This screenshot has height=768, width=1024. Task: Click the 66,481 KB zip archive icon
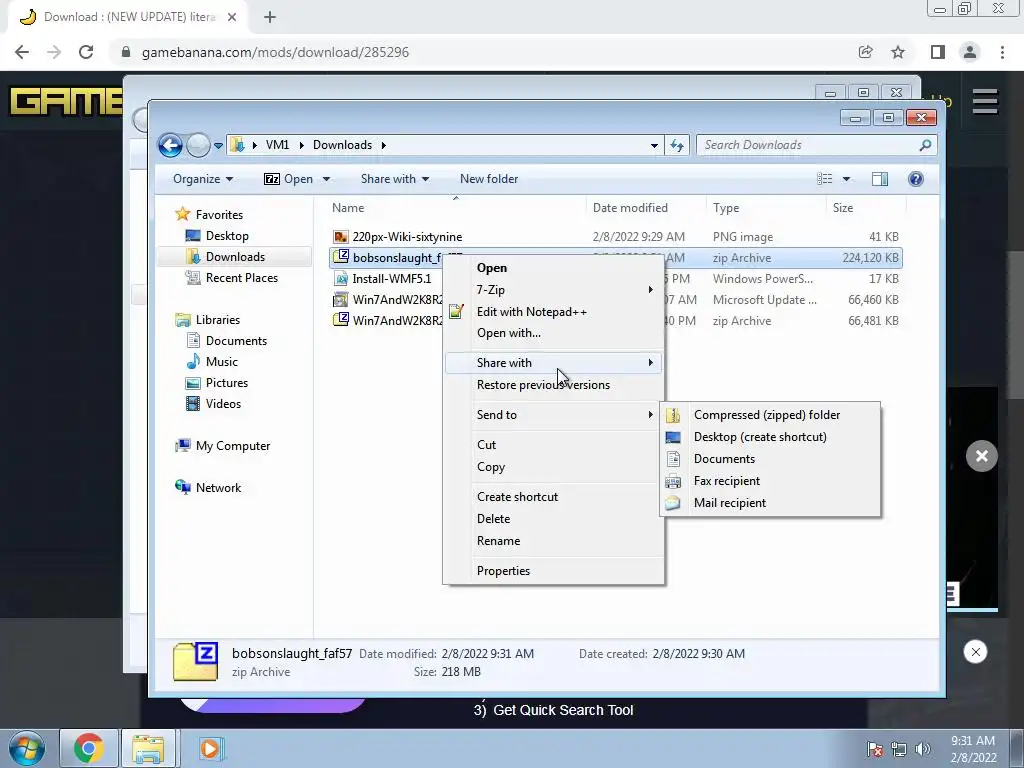340,321
